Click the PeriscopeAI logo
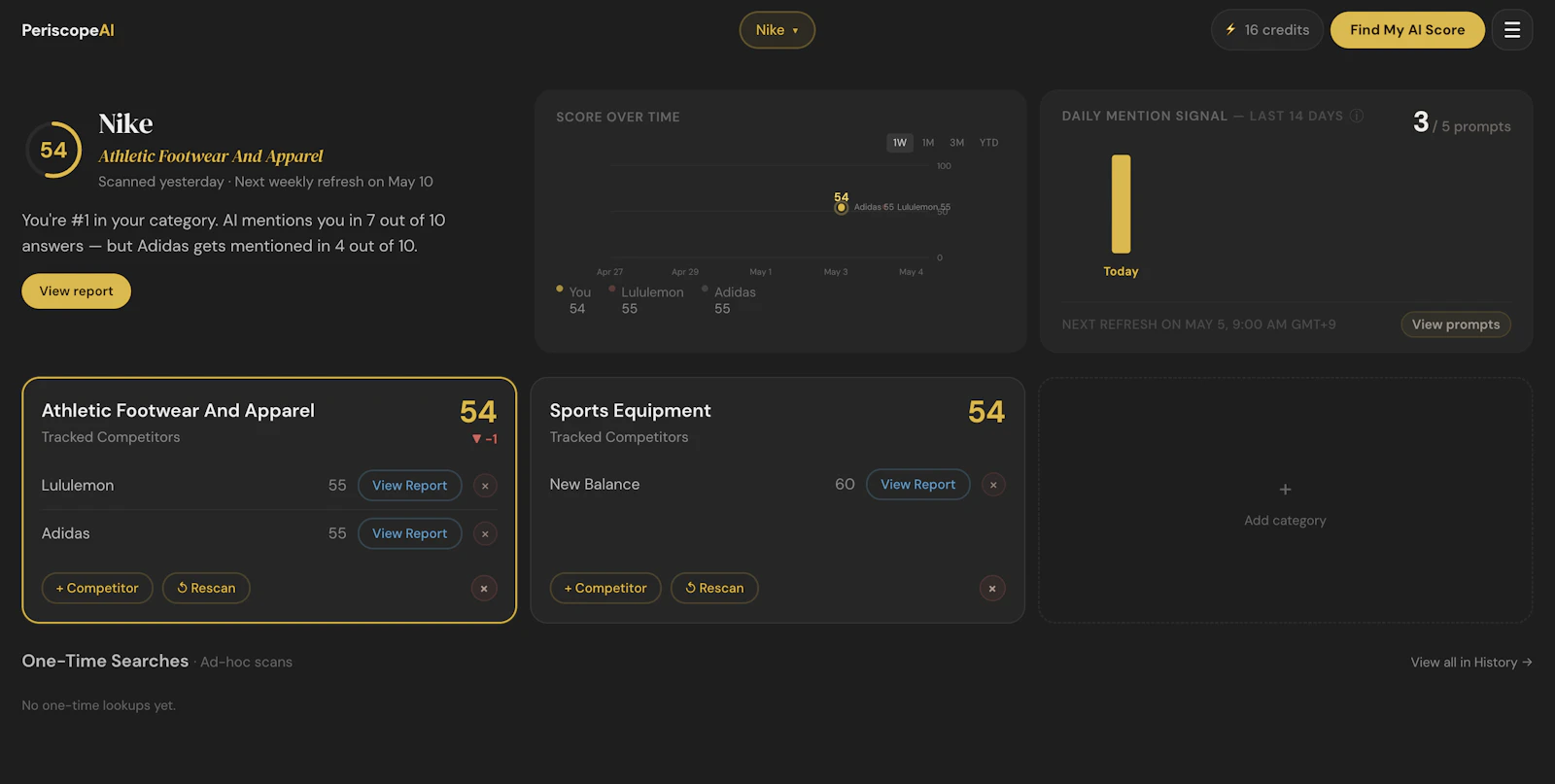1555x784 pixels. pos(68,30)
